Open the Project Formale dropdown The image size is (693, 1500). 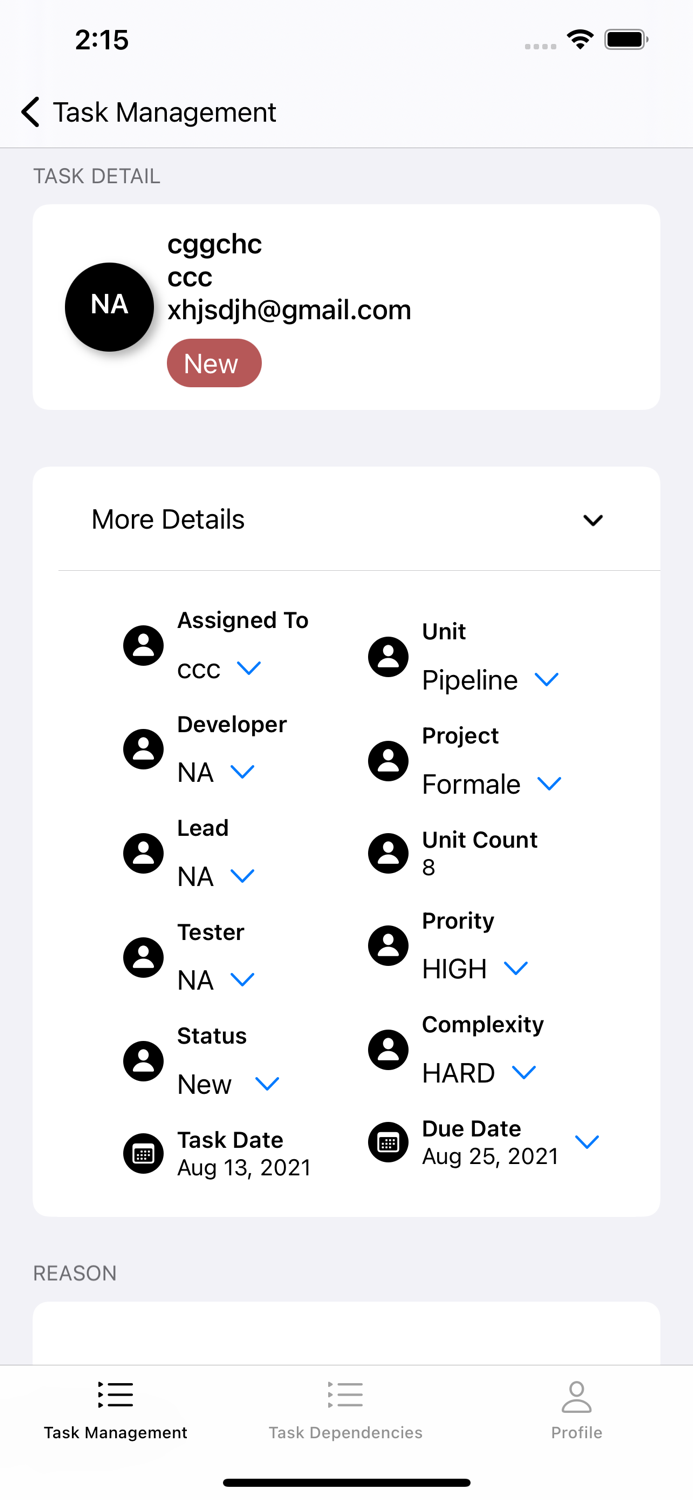click(549, 784)
